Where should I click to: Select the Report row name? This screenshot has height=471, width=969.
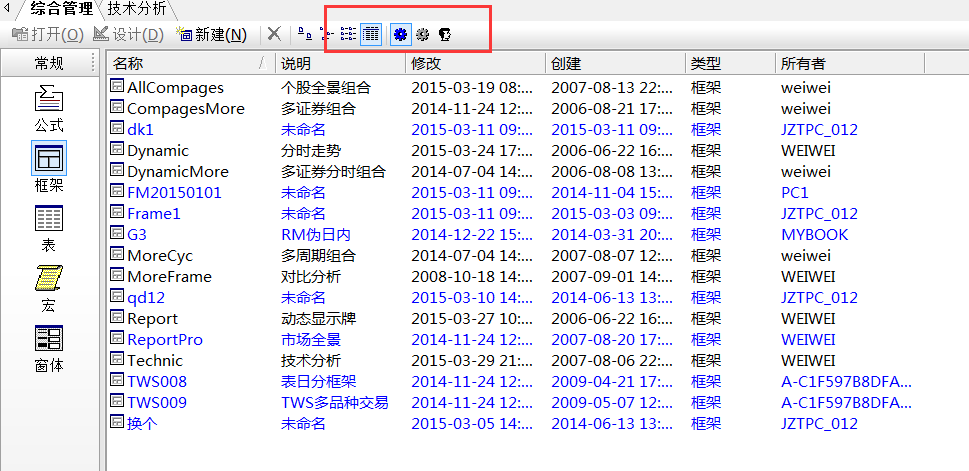153,318
